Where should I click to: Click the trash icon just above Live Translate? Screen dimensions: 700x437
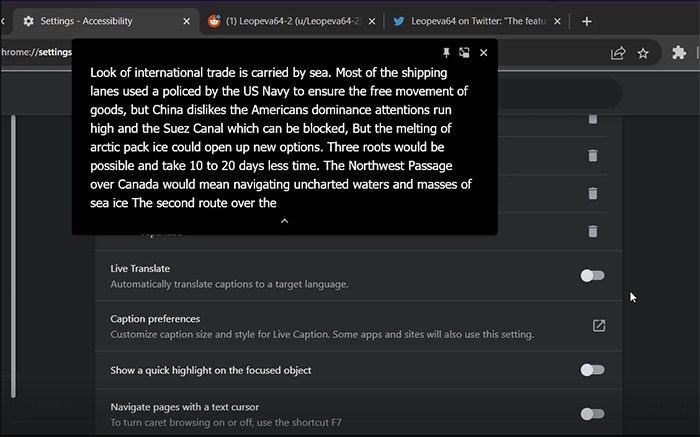click(x=592, y=231)
